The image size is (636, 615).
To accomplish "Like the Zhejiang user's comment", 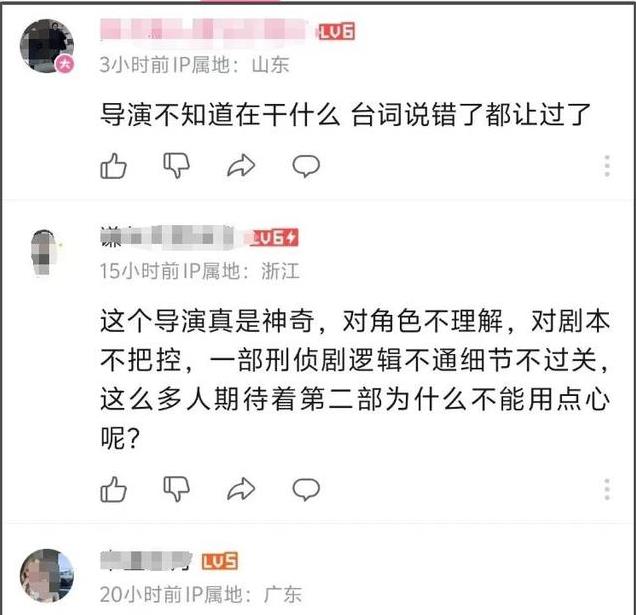I will tap(113, 489).
